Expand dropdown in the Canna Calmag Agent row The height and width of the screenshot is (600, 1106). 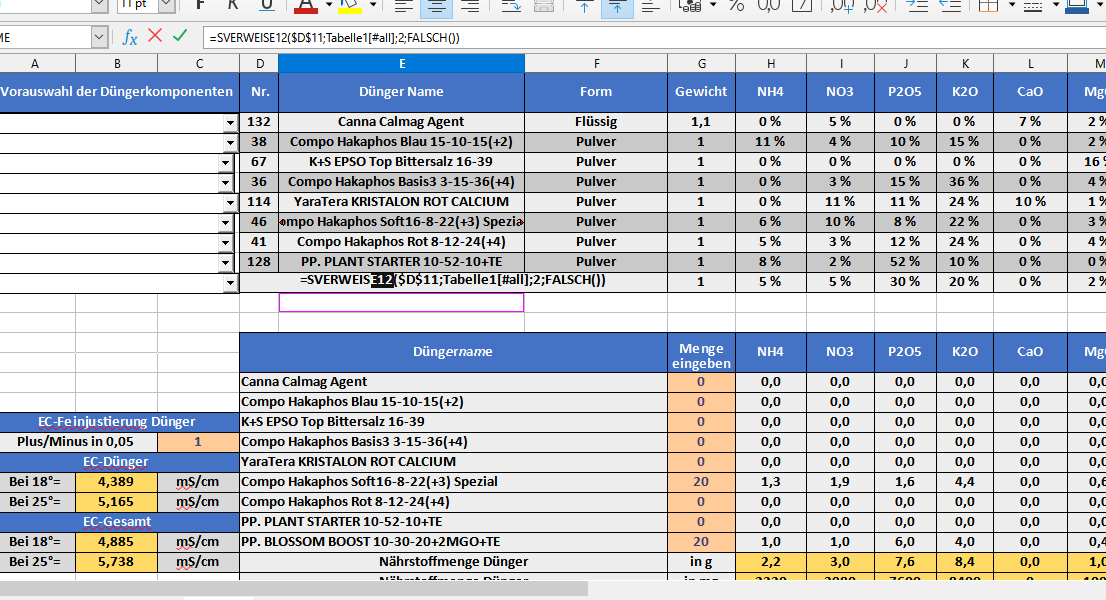[231, 122]
